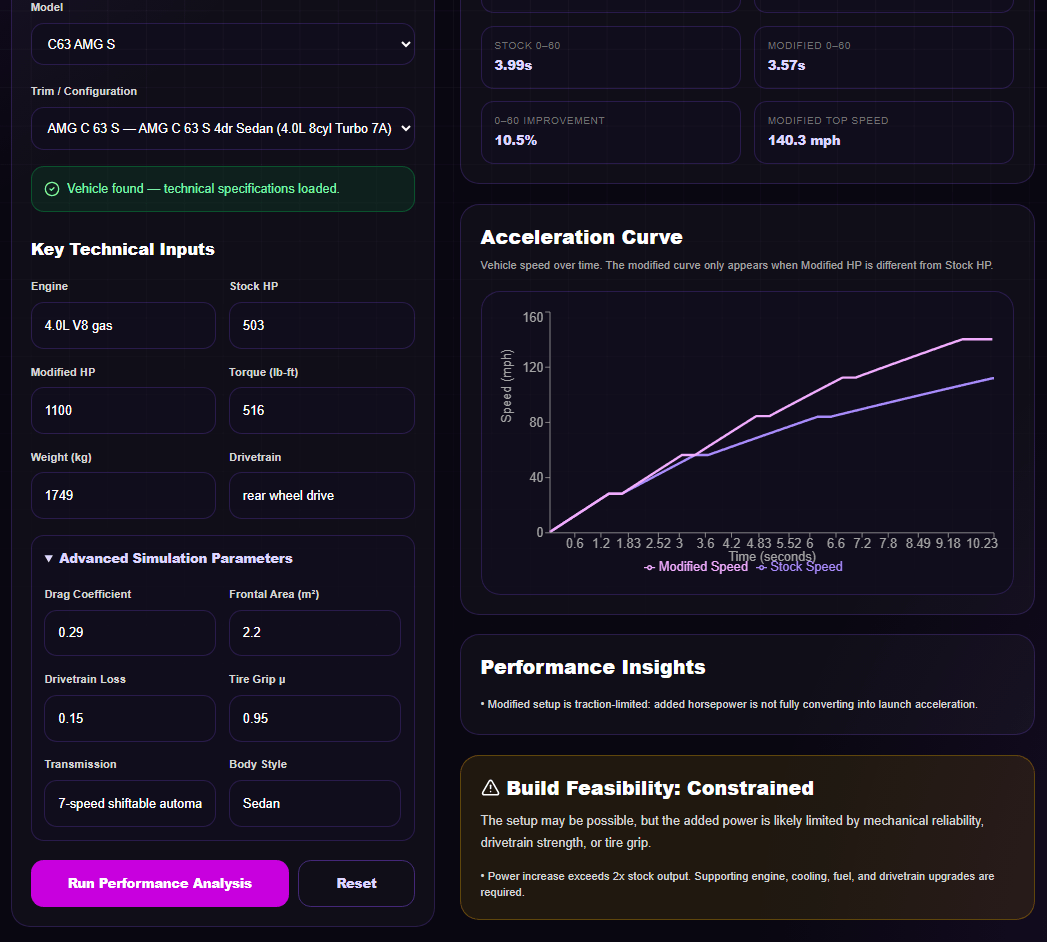The height and width of the screenshot is (942, 1047).
Task: Click the Engine input field
Action: [x=123, y=325]
